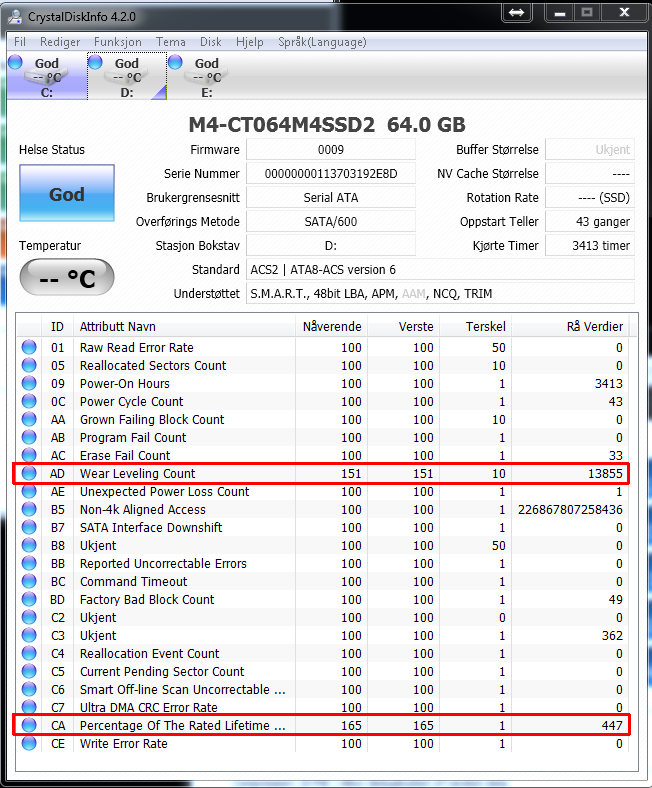
Task: Click status icon for Power-On Hours
Action: point(29,383)
